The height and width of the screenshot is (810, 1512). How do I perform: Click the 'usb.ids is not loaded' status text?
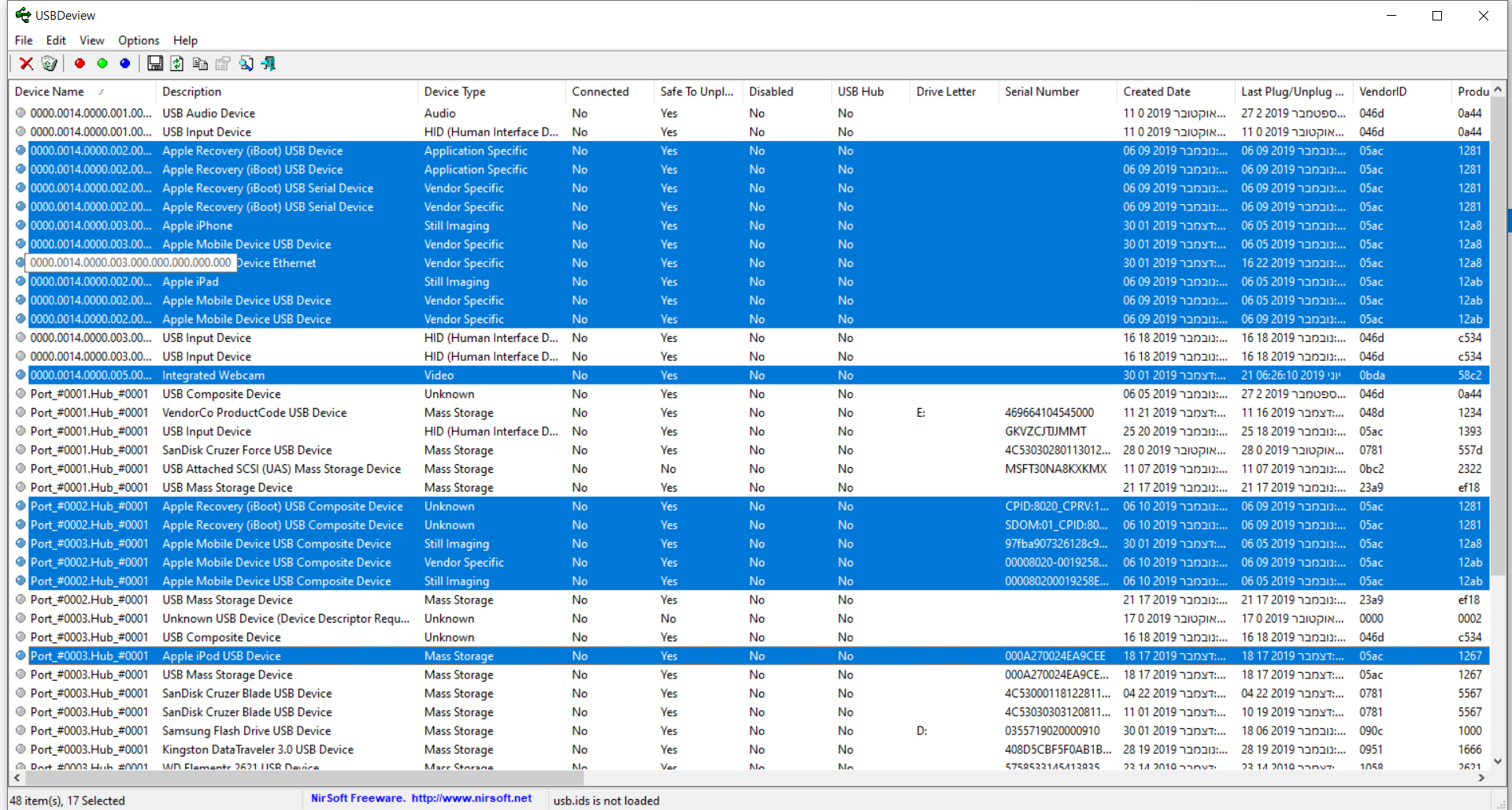coord(606,801)
